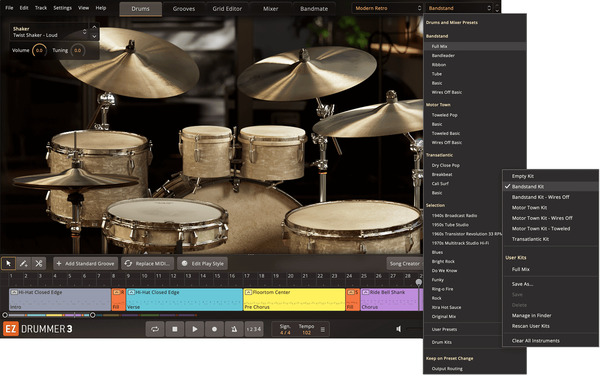Image resolution: width=600 pixels, height=376 pixels.
Task: Toggle the metronome icon
Action: (x=234, y=329)
